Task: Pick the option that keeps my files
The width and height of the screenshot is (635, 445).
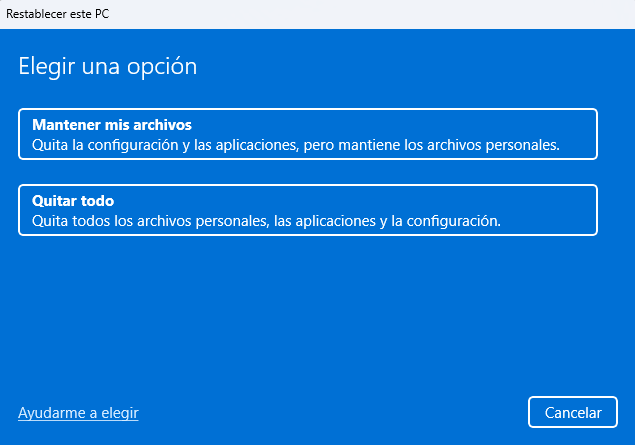Action: [308, 134]
